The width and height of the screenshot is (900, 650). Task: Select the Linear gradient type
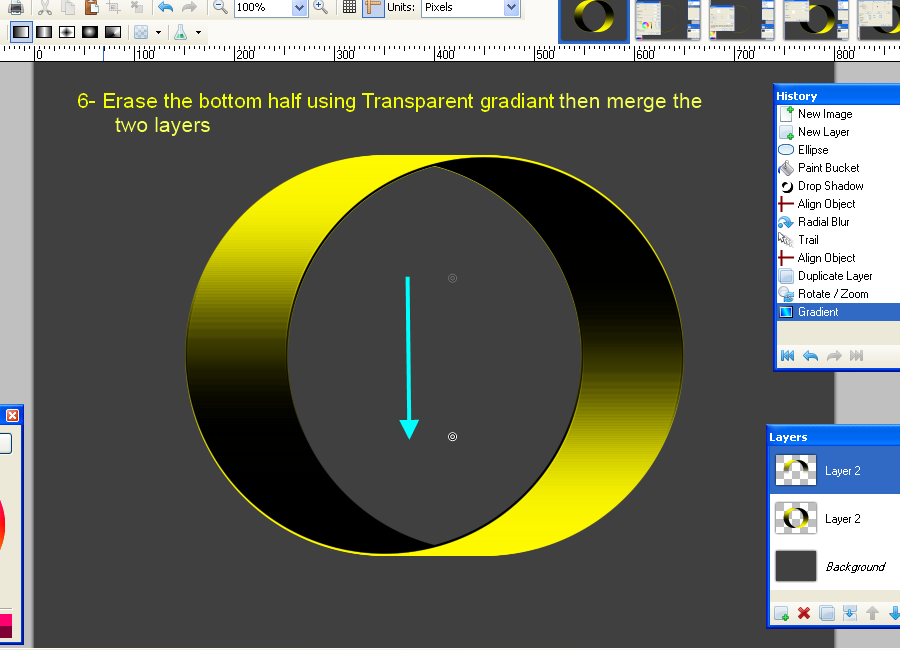click(21, 32)
